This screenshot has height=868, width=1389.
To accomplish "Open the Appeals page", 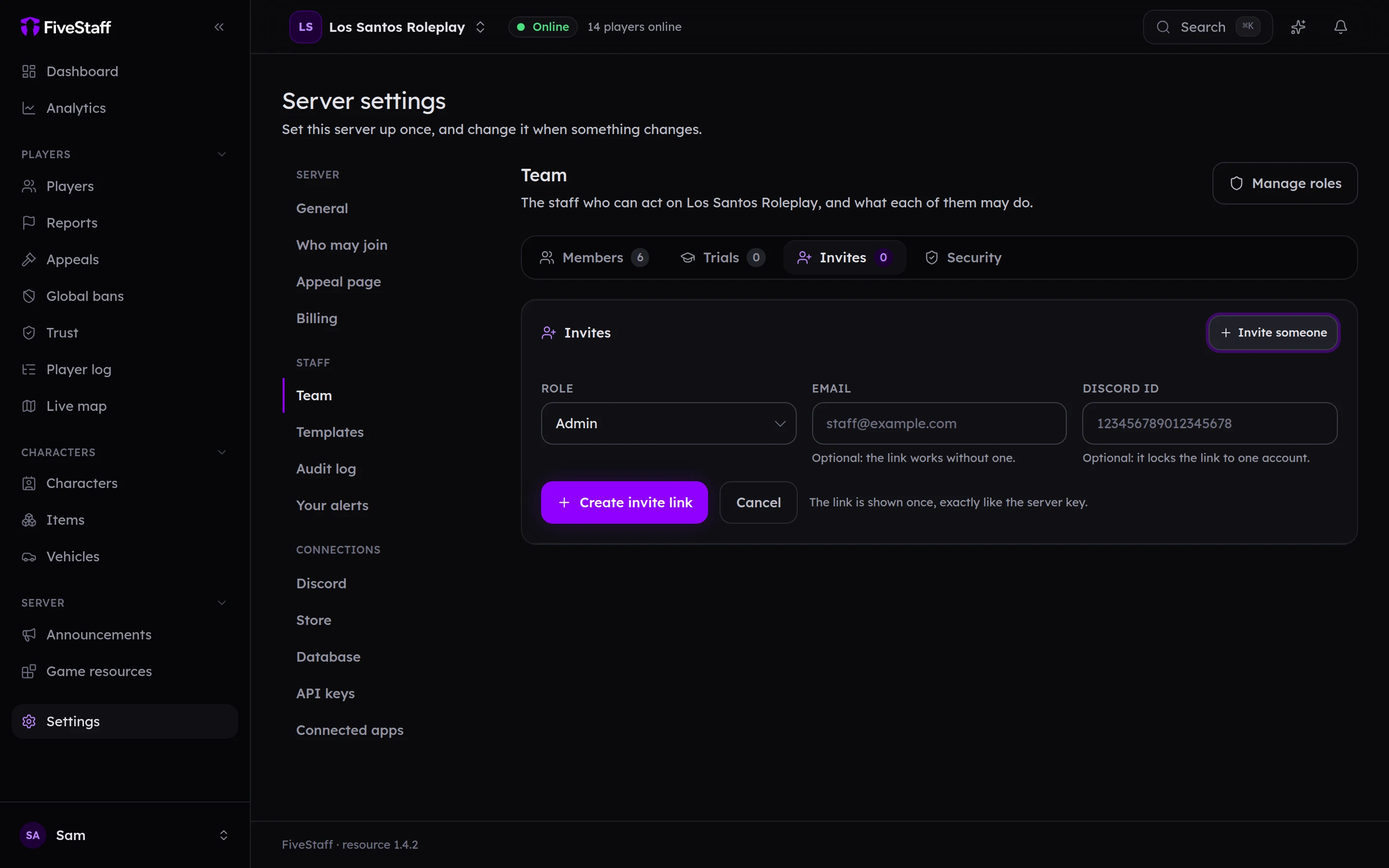I will click(124, 259).
